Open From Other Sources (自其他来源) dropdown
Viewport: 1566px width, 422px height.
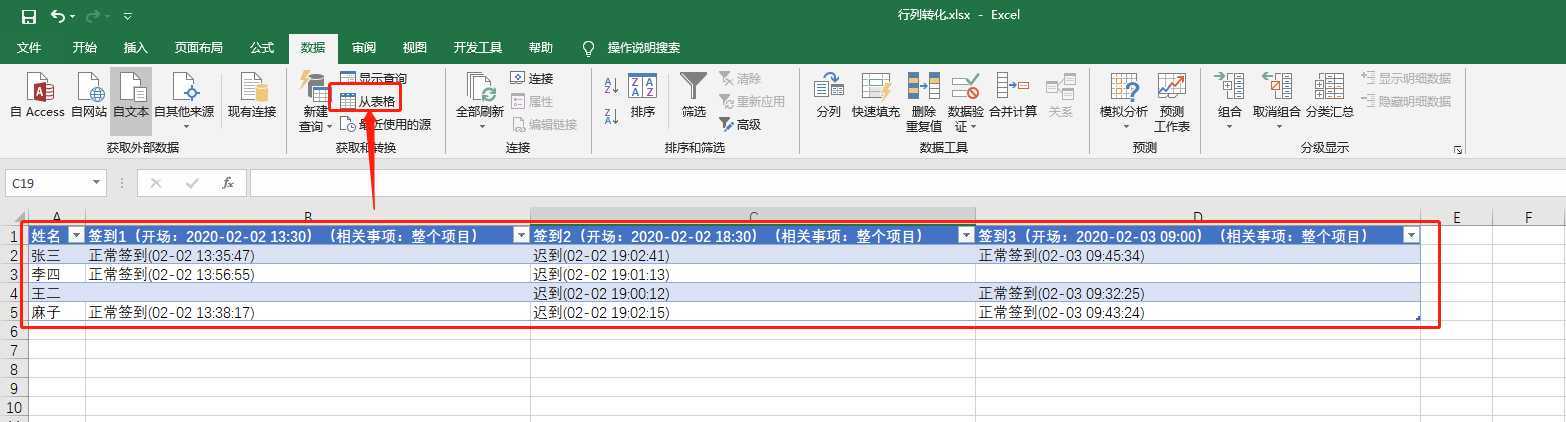[184, 101]
